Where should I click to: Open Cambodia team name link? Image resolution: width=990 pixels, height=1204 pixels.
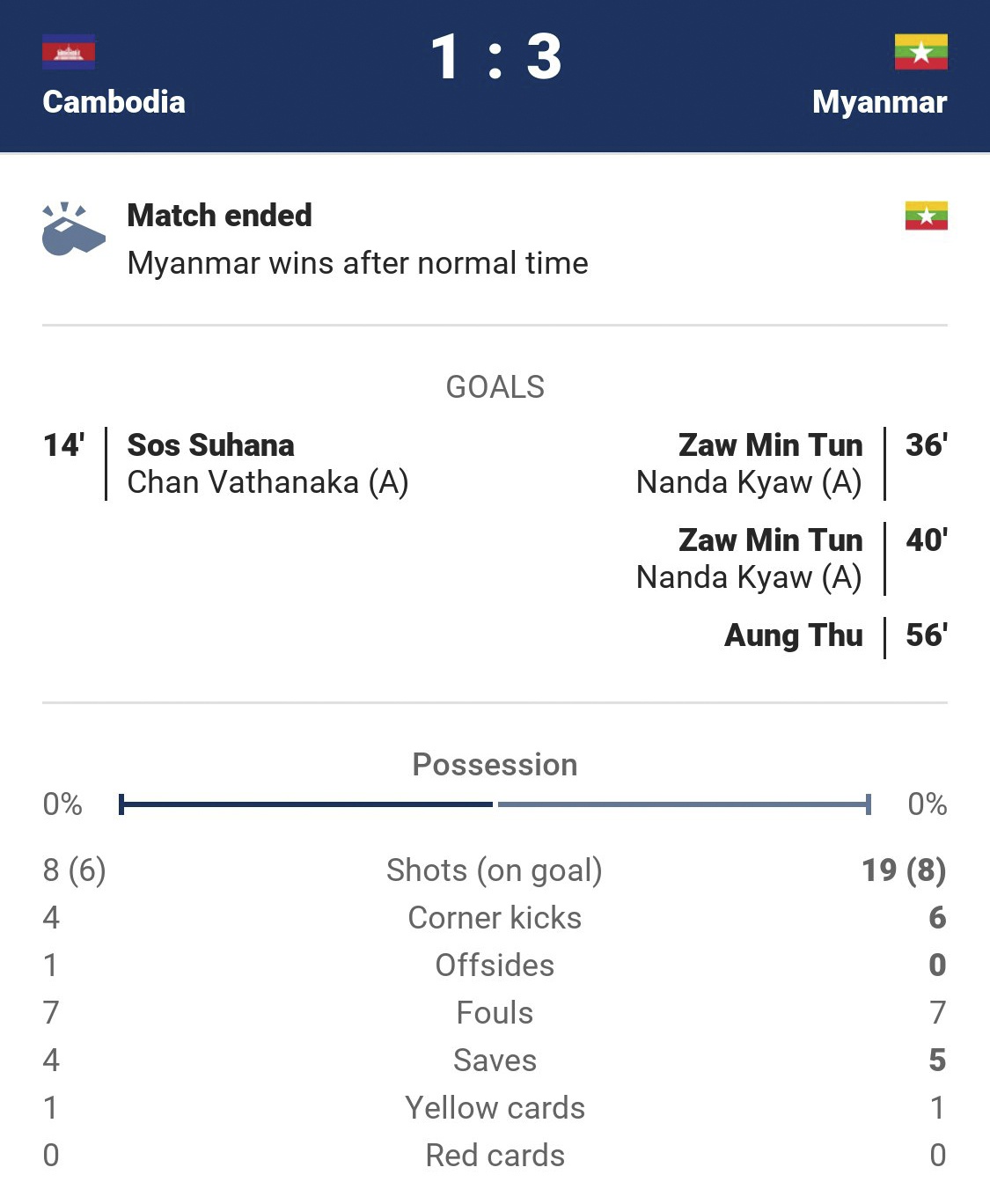point(114,102)
